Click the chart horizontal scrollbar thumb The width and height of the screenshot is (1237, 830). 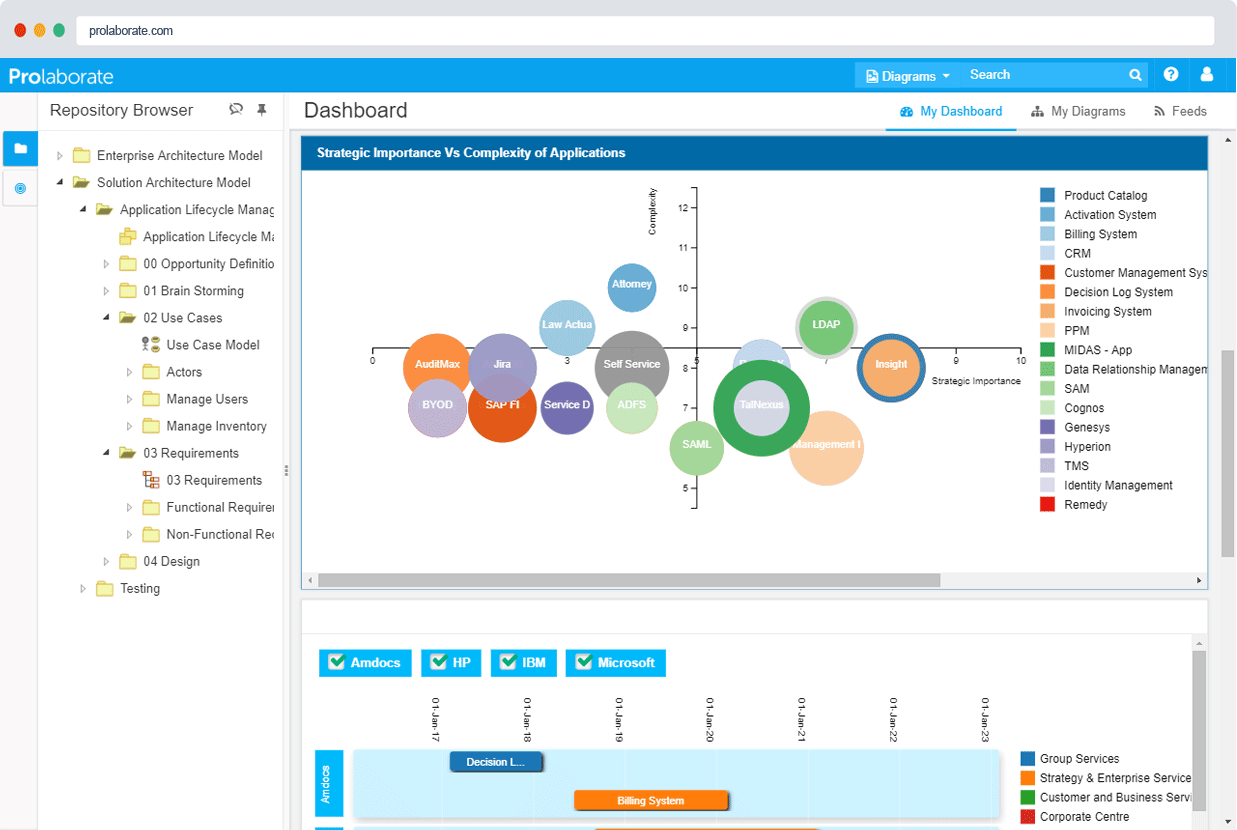629,580
